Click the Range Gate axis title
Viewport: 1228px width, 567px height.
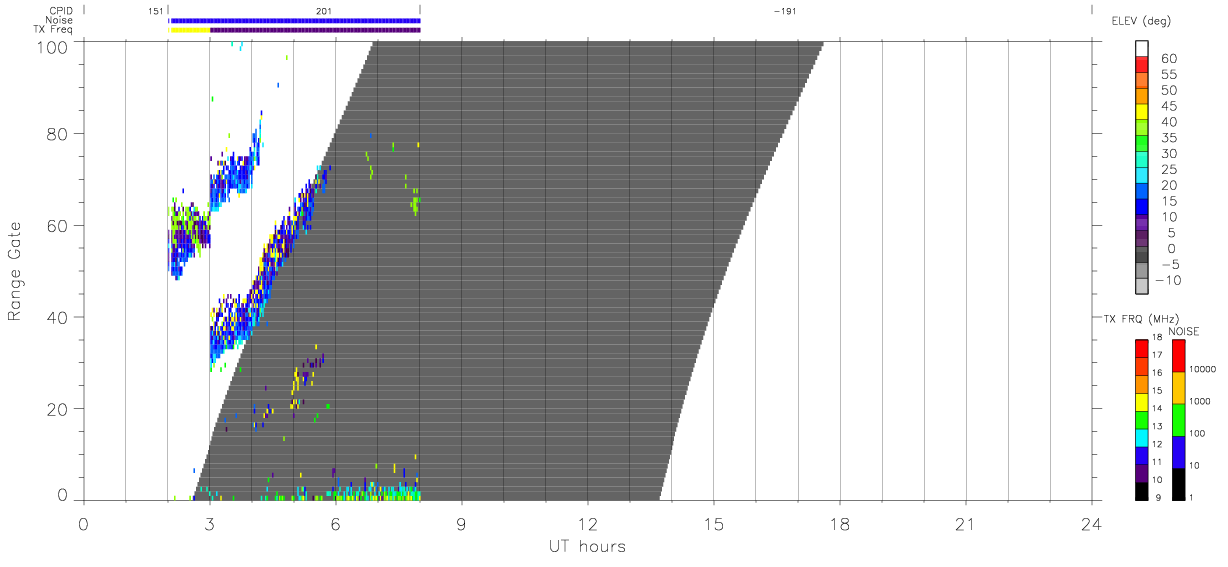pyautogui.click(x=16, y=271)
